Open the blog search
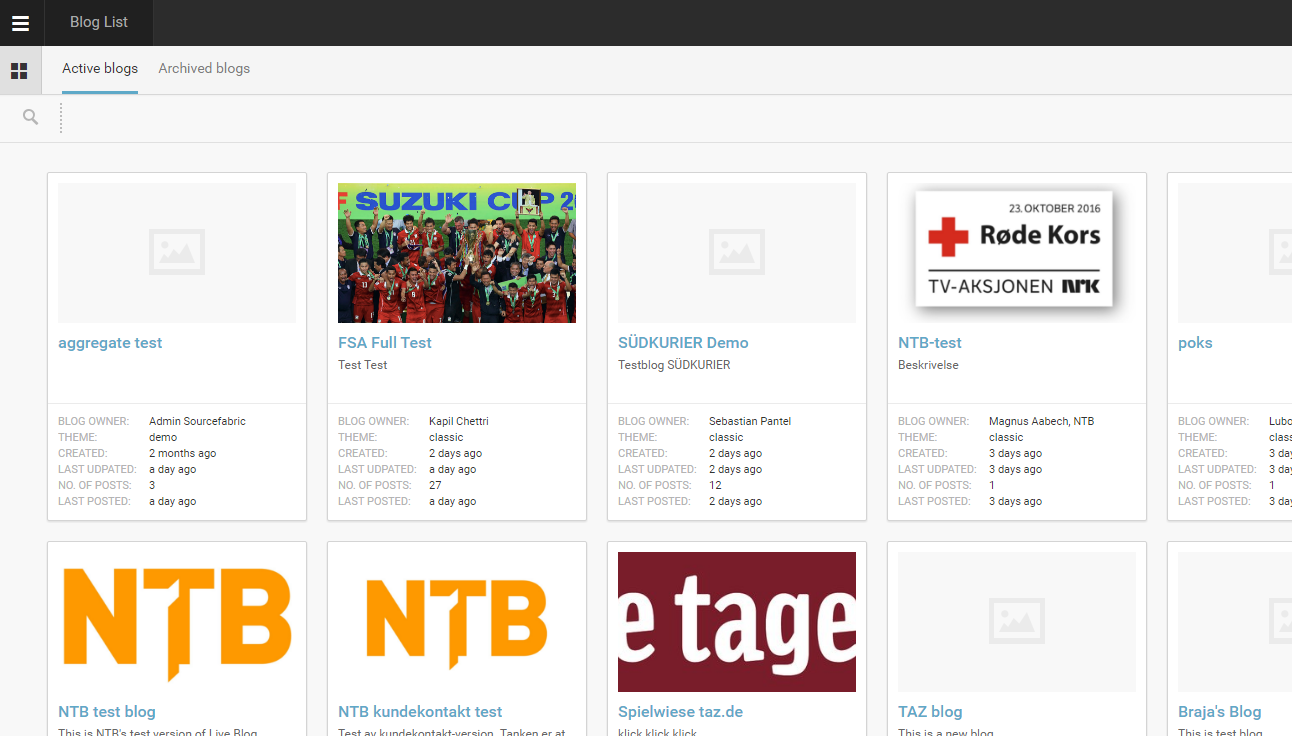This screenshot has height=736, width=1292. point(31,118)
